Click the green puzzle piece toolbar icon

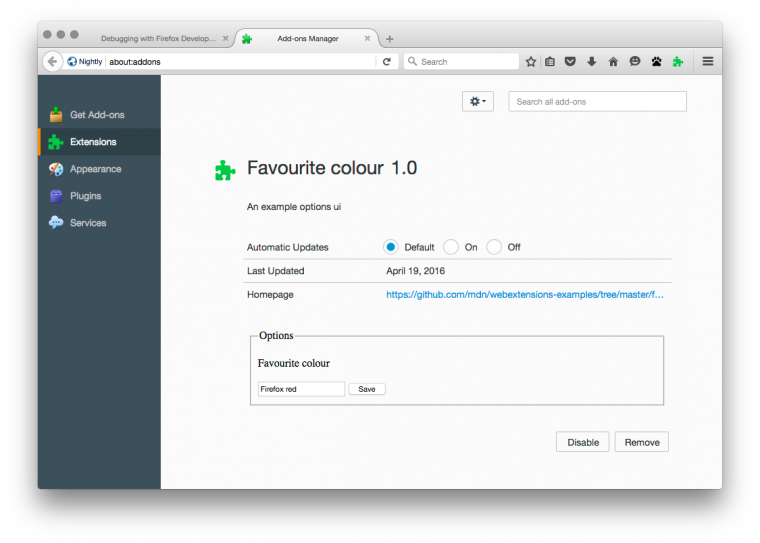click(678, 62)
